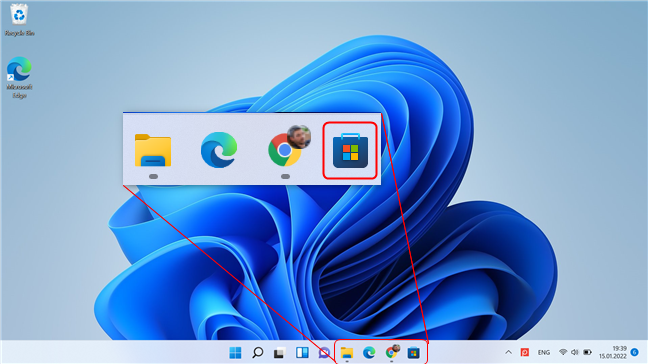Open calendar via clock 19:39
648x364 pixels.
tap(613, 352)
